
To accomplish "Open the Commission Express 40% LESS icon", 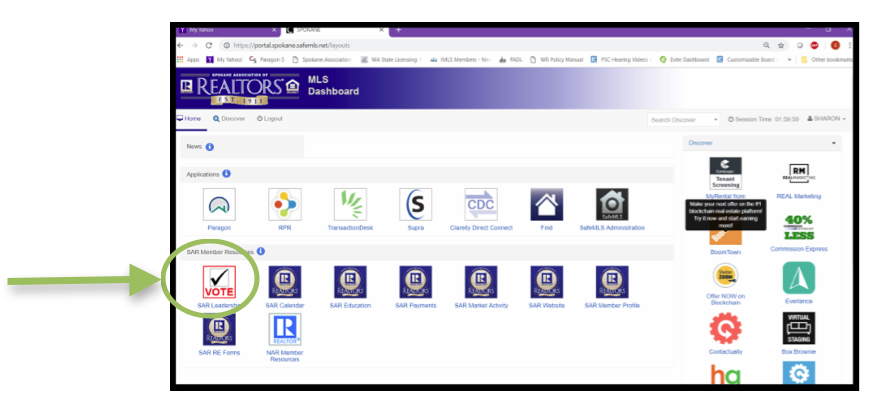I will pos(799,228).
